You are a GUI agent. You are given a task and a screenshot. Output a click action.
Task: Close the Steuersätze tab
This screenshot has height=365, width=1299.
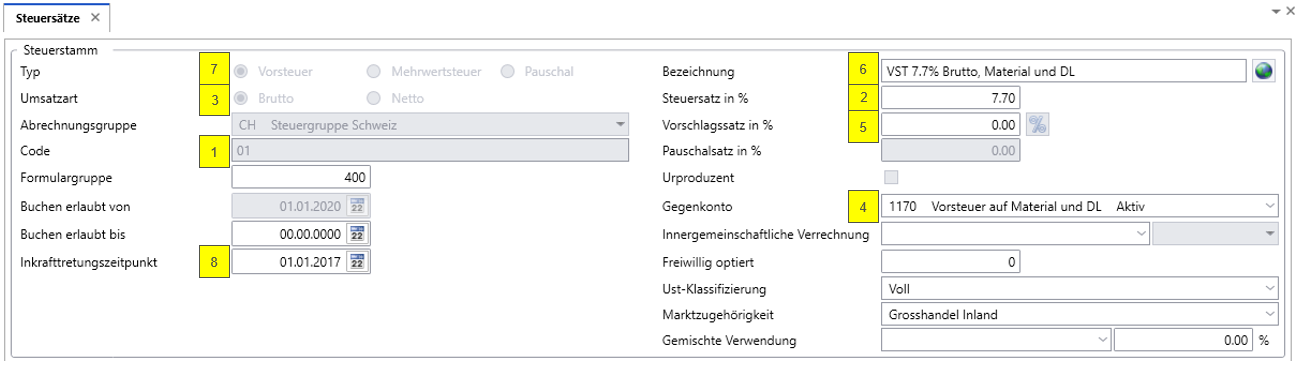[x=95, y=18]
